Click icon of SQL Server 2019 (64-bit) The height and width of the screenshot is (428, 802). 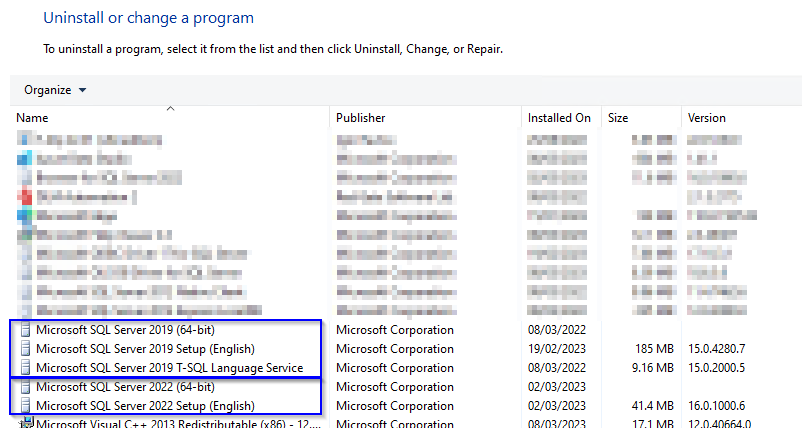[x=25, y=330]
